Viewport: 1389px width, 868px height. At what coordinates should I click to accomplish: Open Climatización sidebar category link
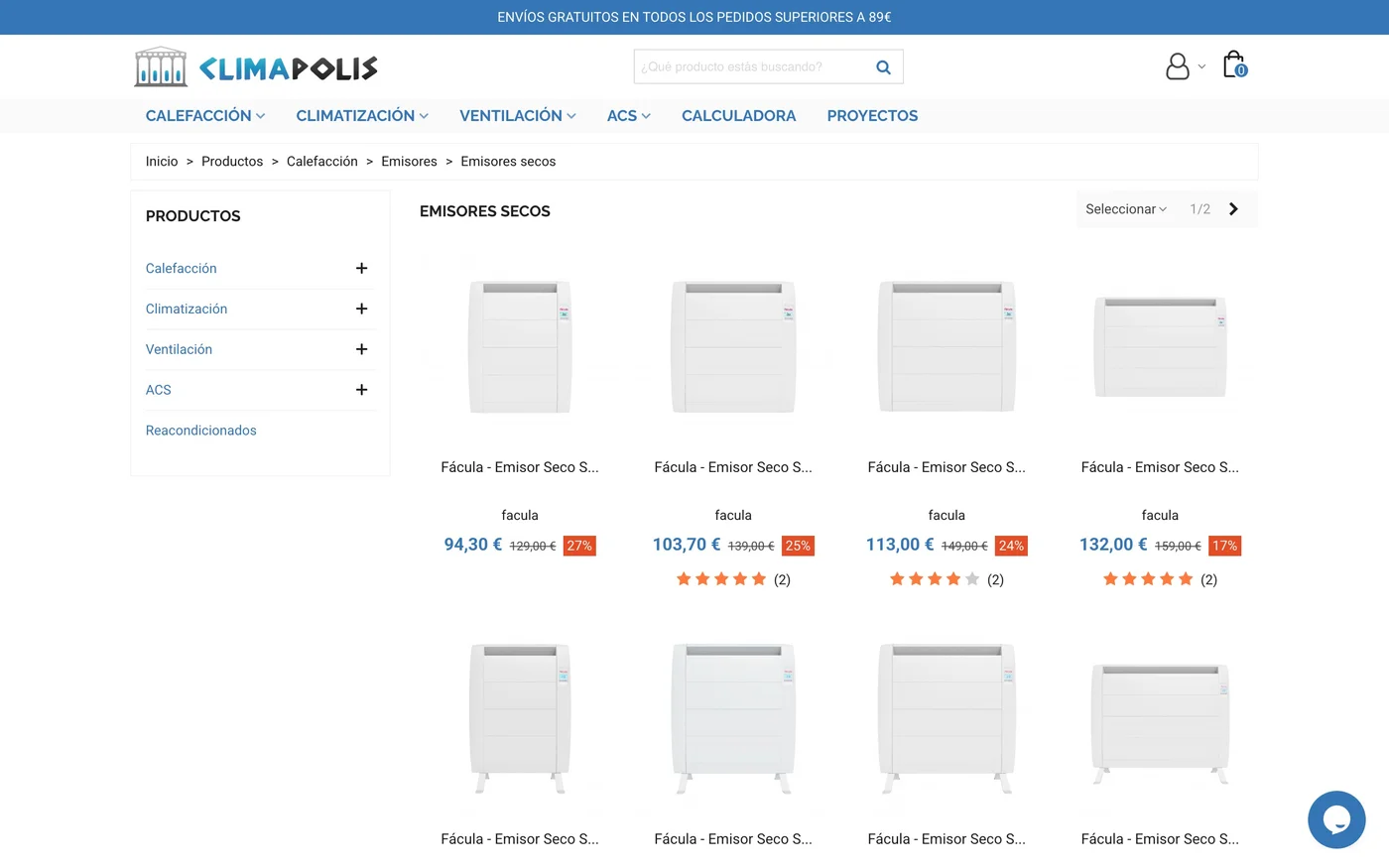pyautogui.click(x=187, y=309)
